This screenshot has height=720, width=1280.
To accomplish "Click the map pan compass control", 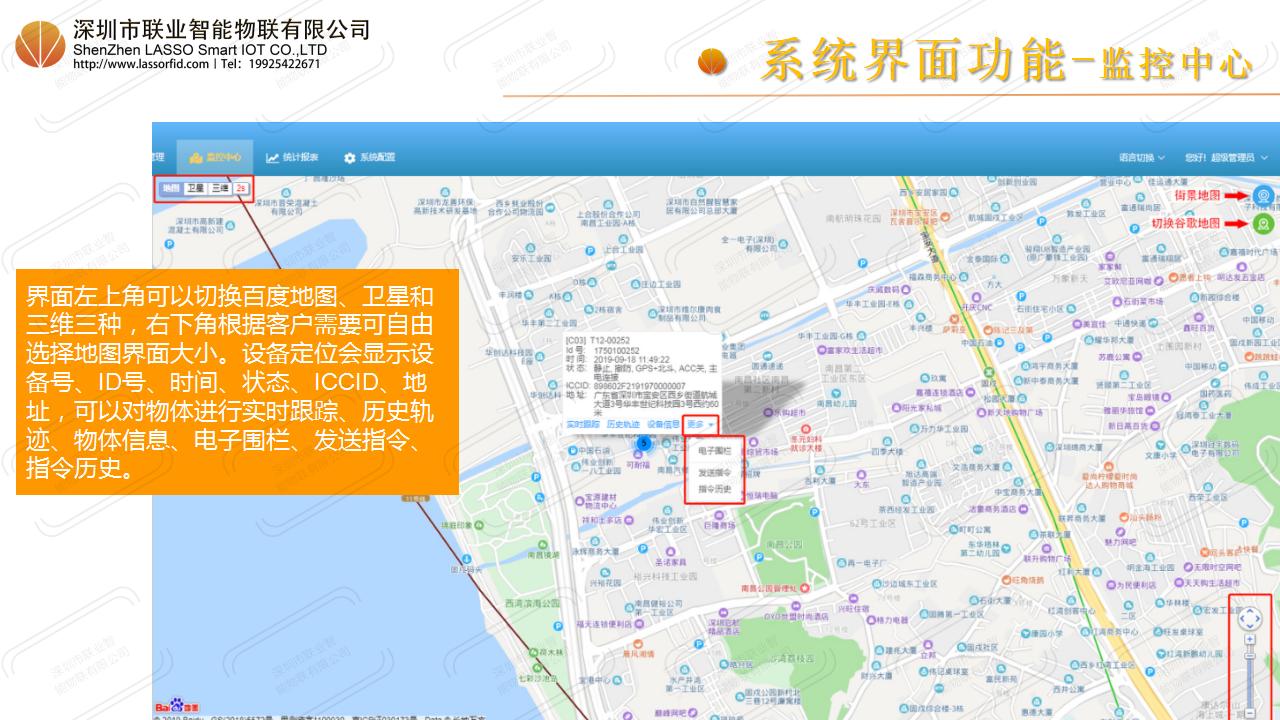I will pos(1250,618).
